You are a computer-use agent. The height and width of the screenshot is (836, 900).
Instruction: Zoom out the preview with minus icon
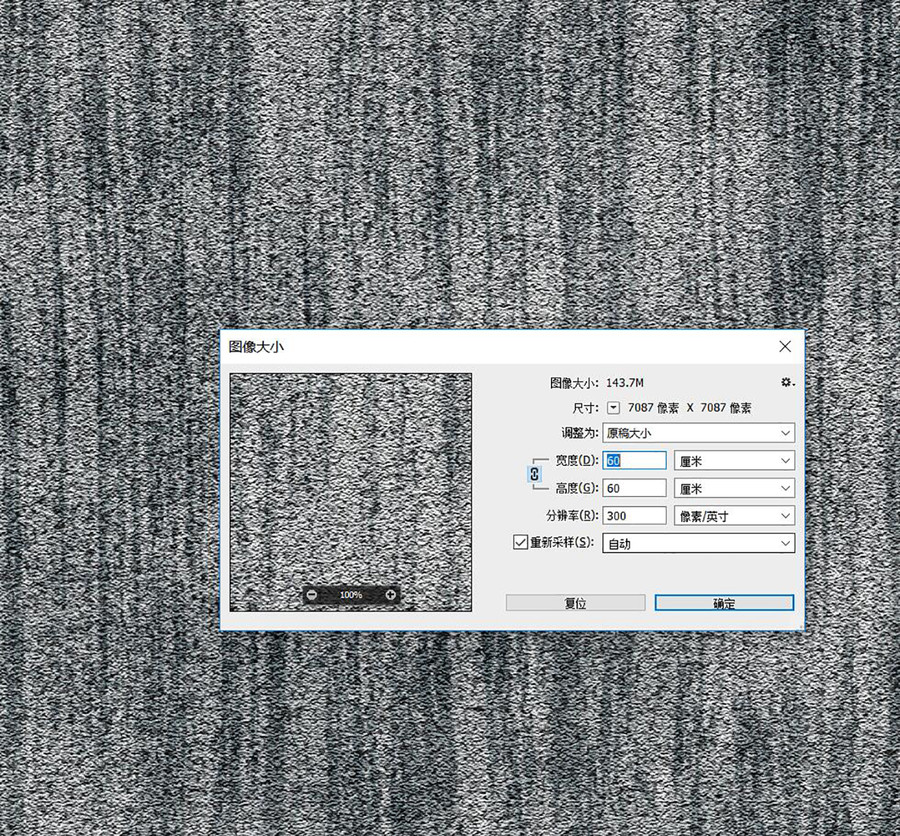coord(311,595)
